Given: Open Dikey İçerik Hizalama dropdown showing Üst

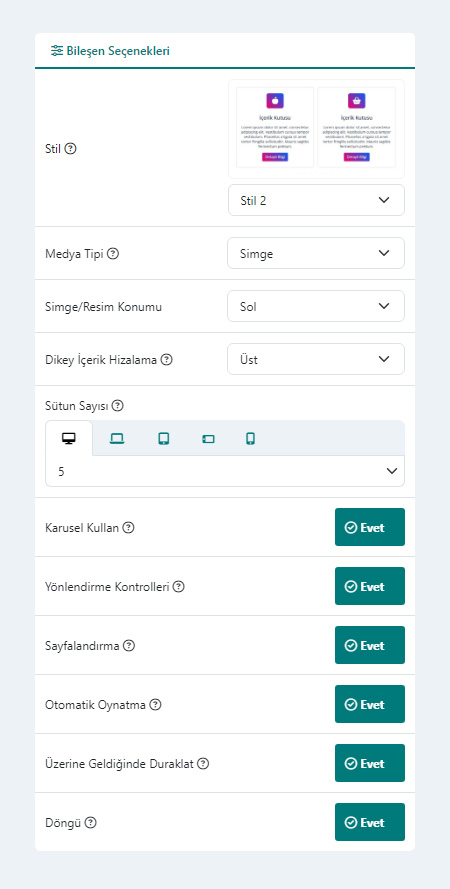Looking at the screenshot, I should tap(316, 359).
